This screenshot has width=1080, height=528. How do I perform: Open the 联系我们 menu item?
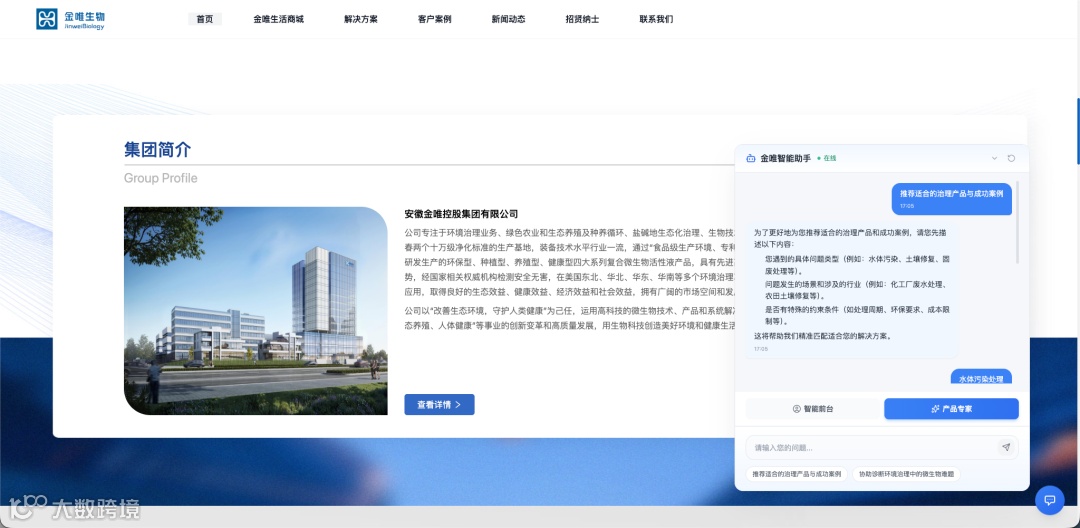656,19
